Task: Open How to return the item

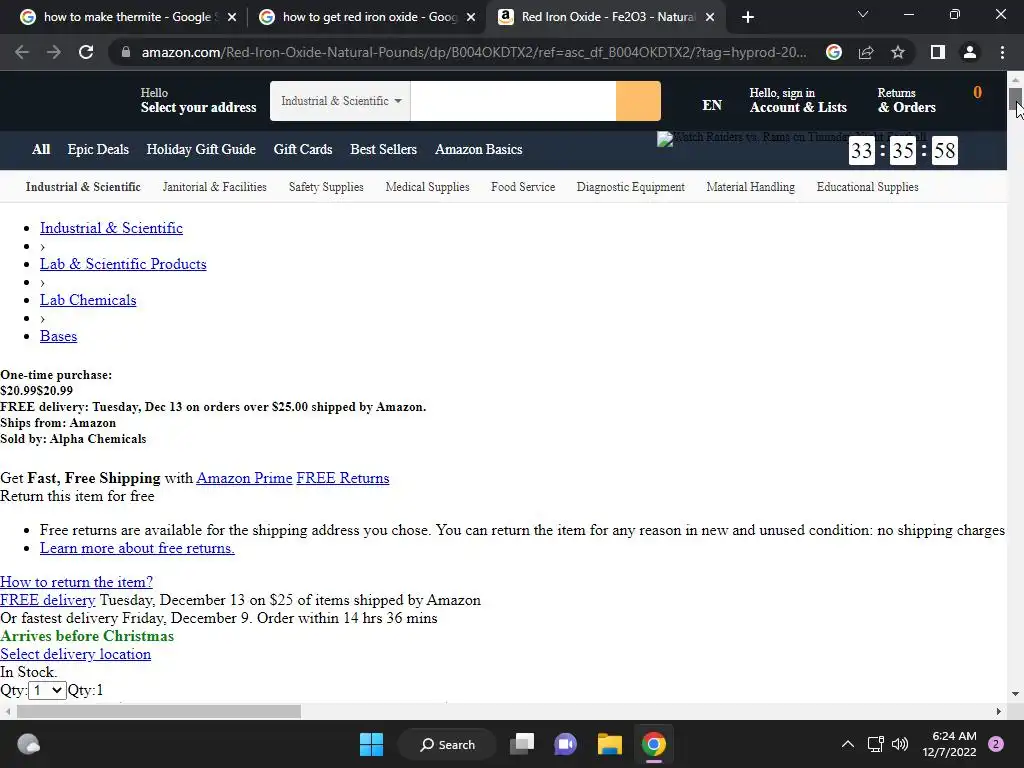Action: [x=76, y=582]
